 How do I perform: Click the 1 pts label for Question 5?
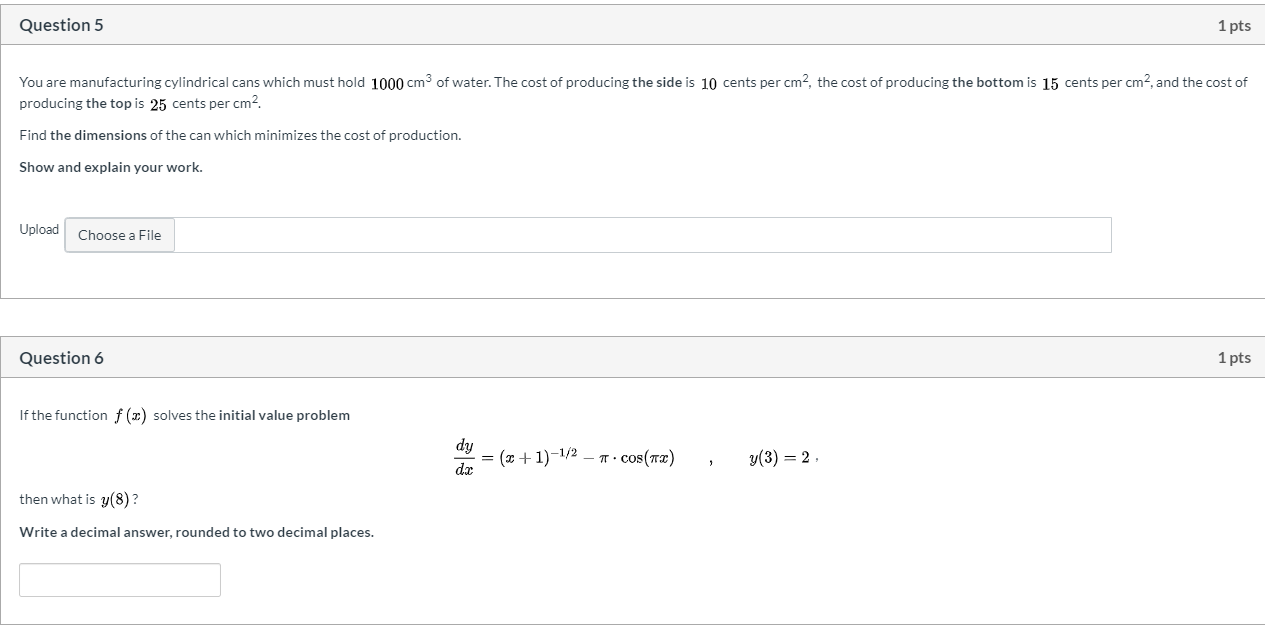(1237, 26)
